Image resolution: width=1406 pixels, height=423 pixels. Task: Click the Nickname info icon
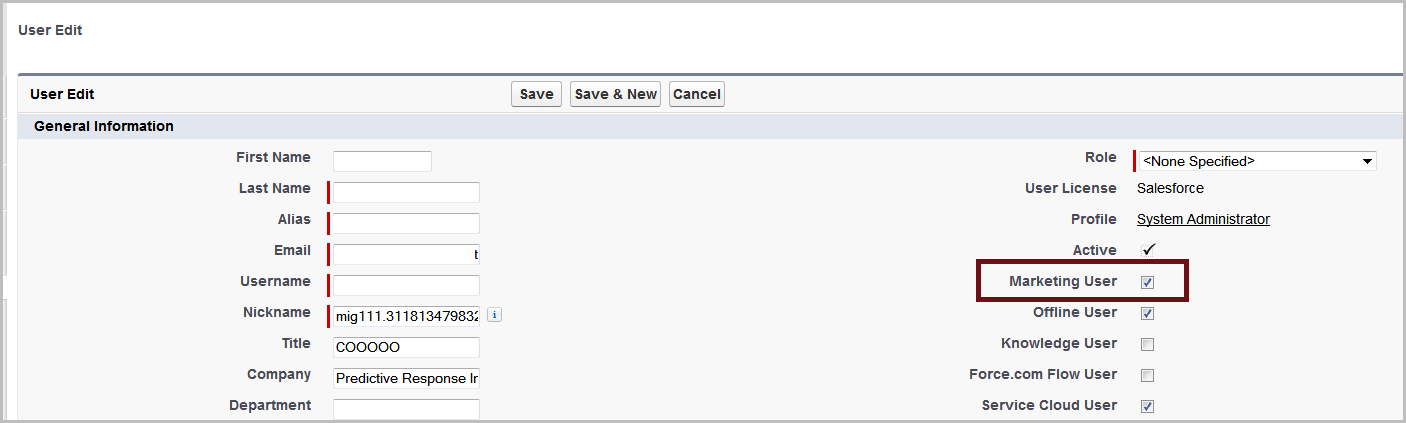[x=495, y=315]
